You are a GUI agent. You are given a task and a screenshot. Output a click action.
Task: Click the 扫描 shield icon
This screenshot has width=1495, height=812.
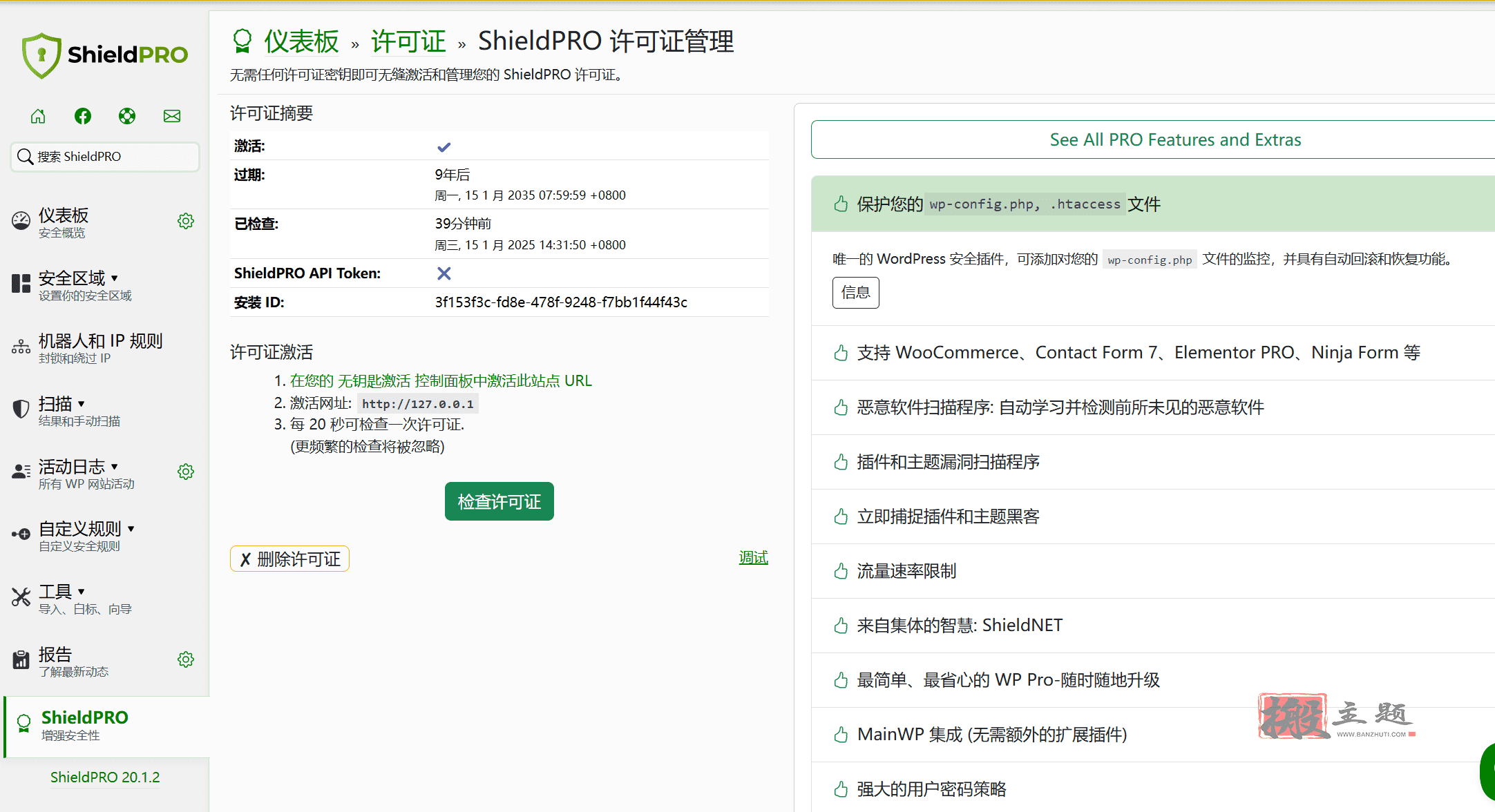coord(21,409)
